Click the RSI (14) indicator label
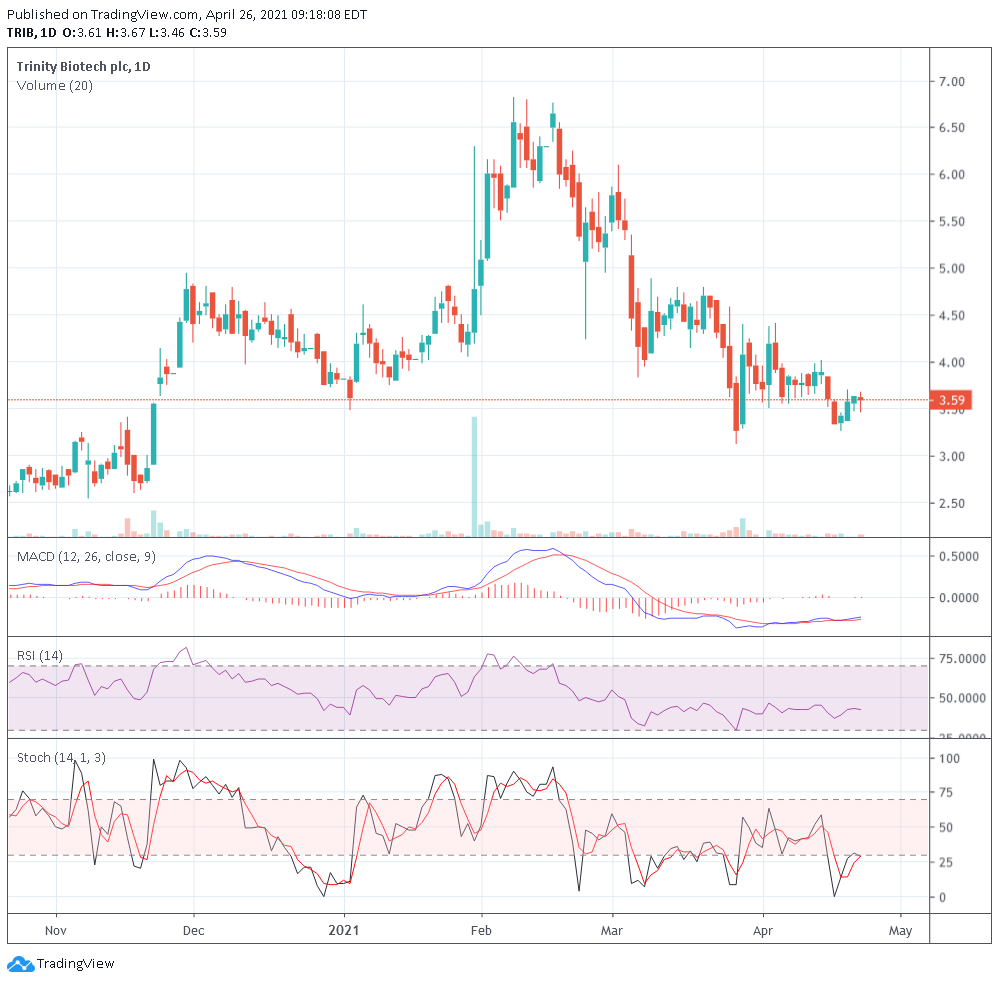The height and width of the screenshot is (984, 999). (40, 656)
